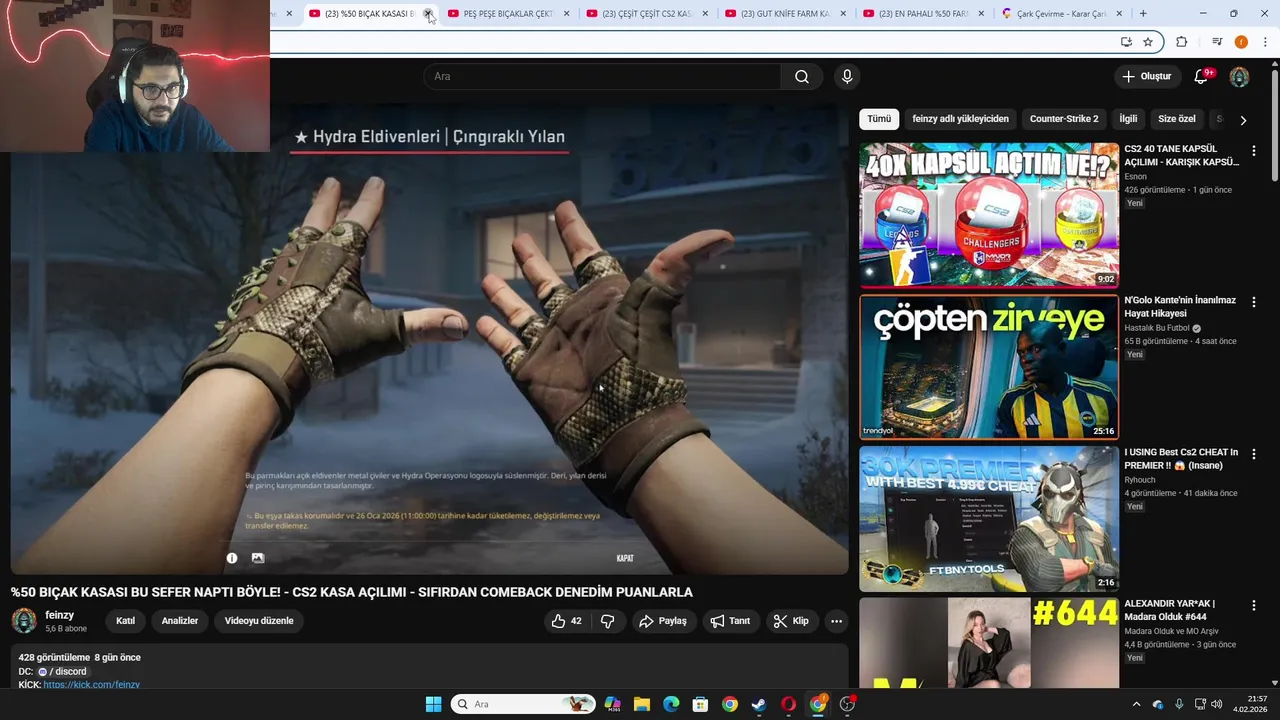Open File Explorer from taskbar

[x=642, y=704]
